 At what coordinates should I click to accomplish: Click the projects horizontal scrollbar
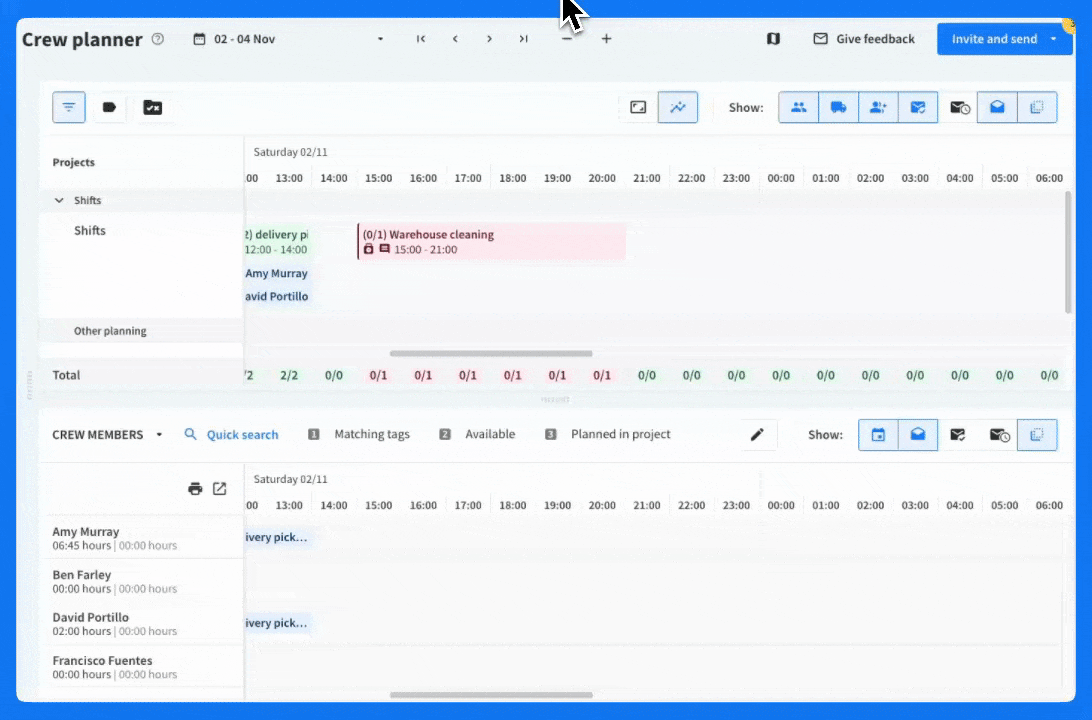pos(491,354)
